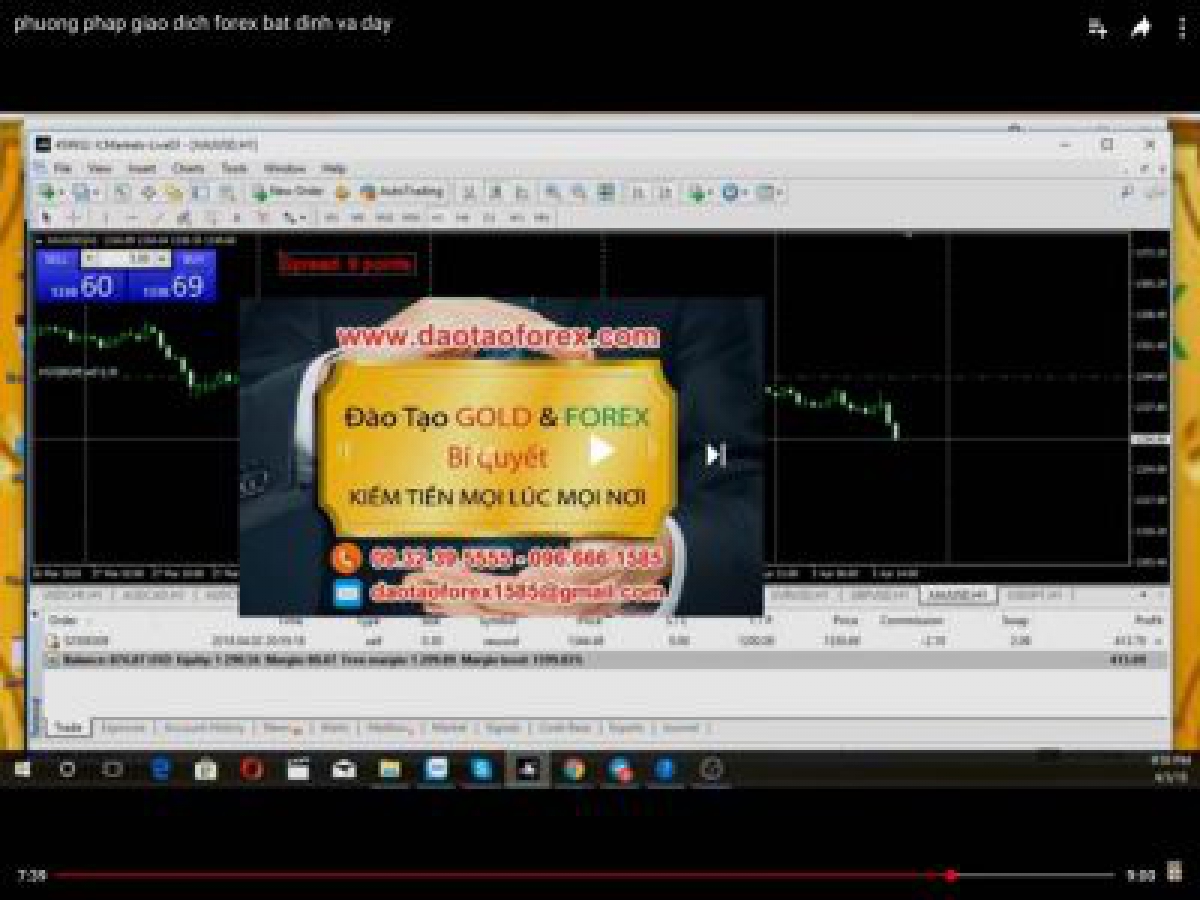Open the Insert menu

pos(142,168)
